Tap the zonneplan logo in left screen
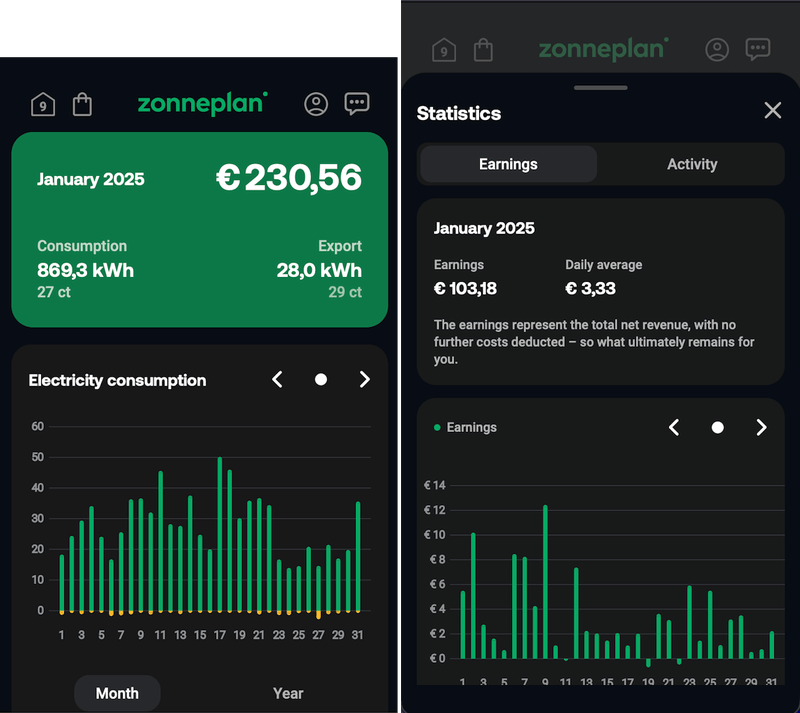Viewport: 800px width, 713px height. click(x=203, y=104)
